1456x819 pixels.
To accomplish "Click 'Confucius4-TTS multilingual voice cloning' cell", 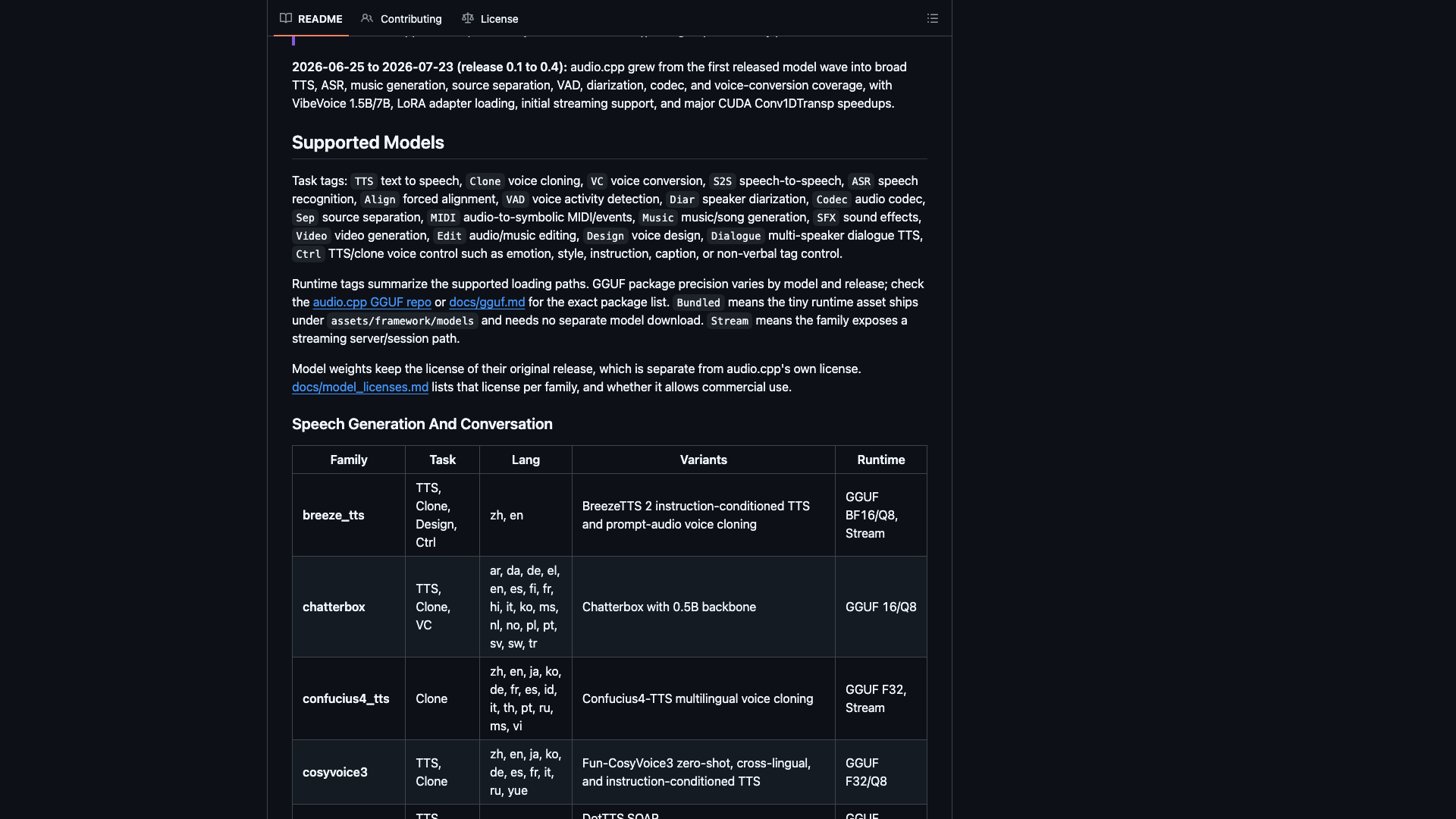I will 704,698.
